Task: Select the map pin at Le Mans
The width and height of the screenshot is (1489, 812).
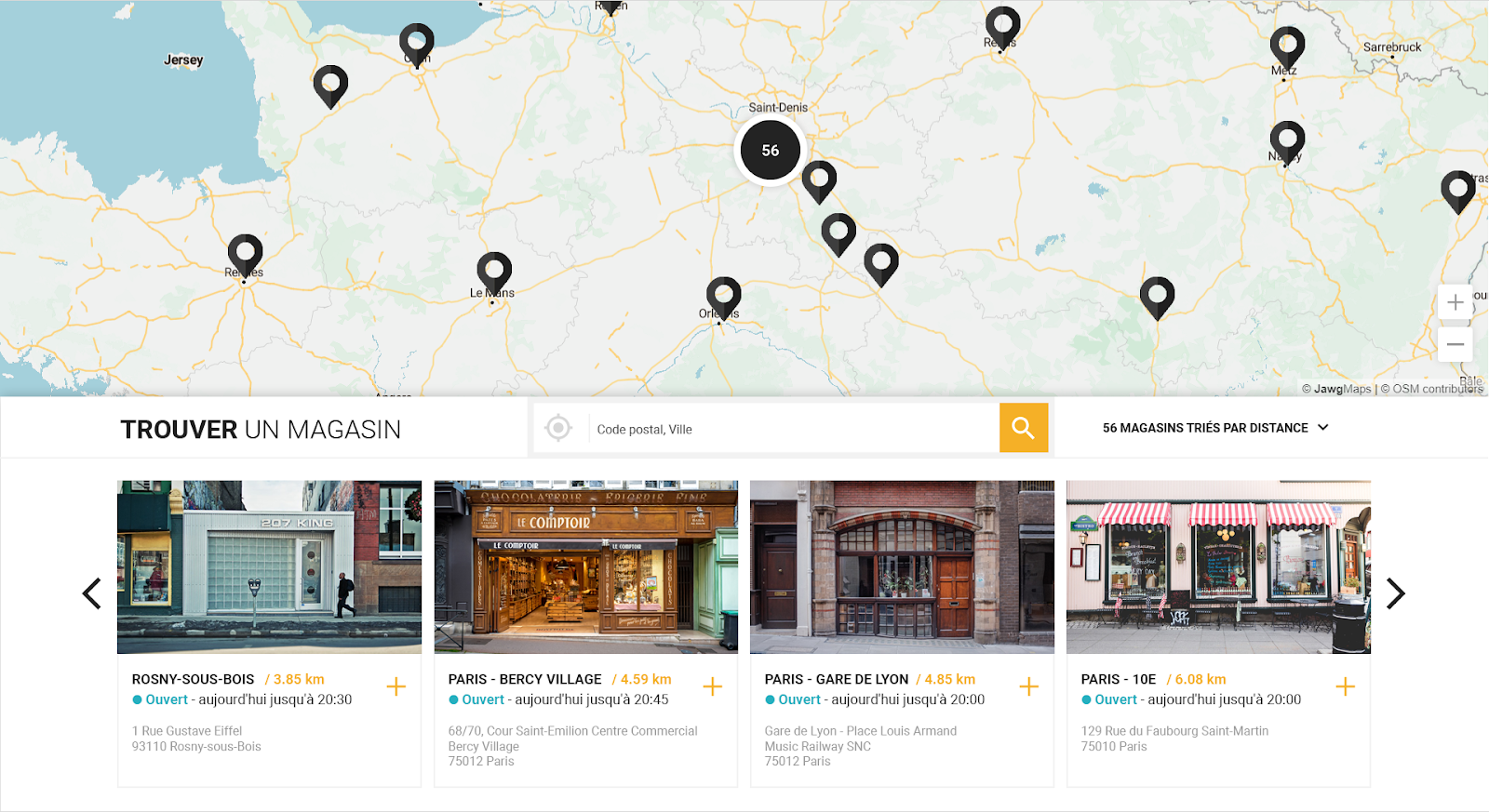Action: point(494,273)
